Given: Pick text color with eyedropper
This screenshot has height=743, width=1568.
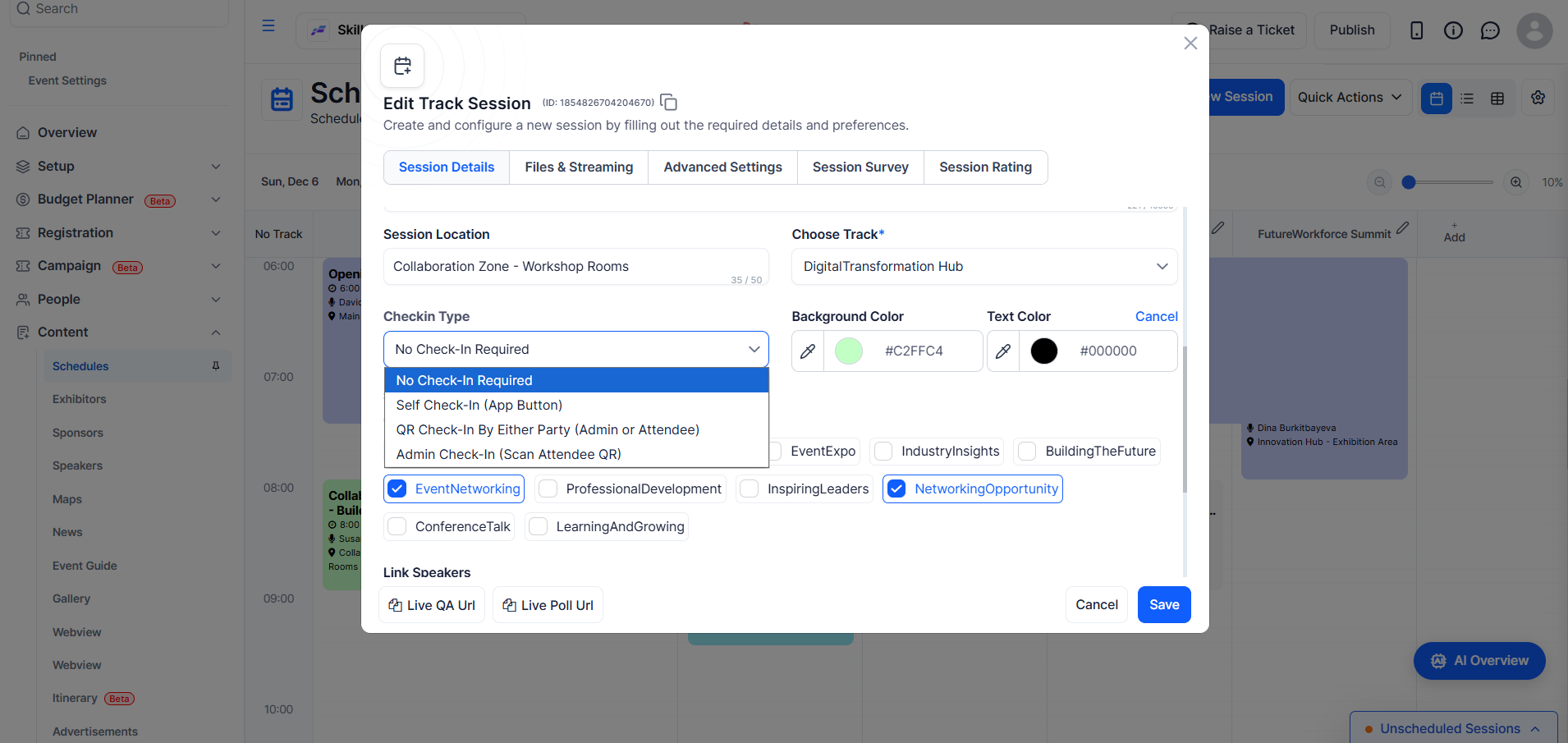Looking at the screenshot, I should click(x=1003, y=351).
